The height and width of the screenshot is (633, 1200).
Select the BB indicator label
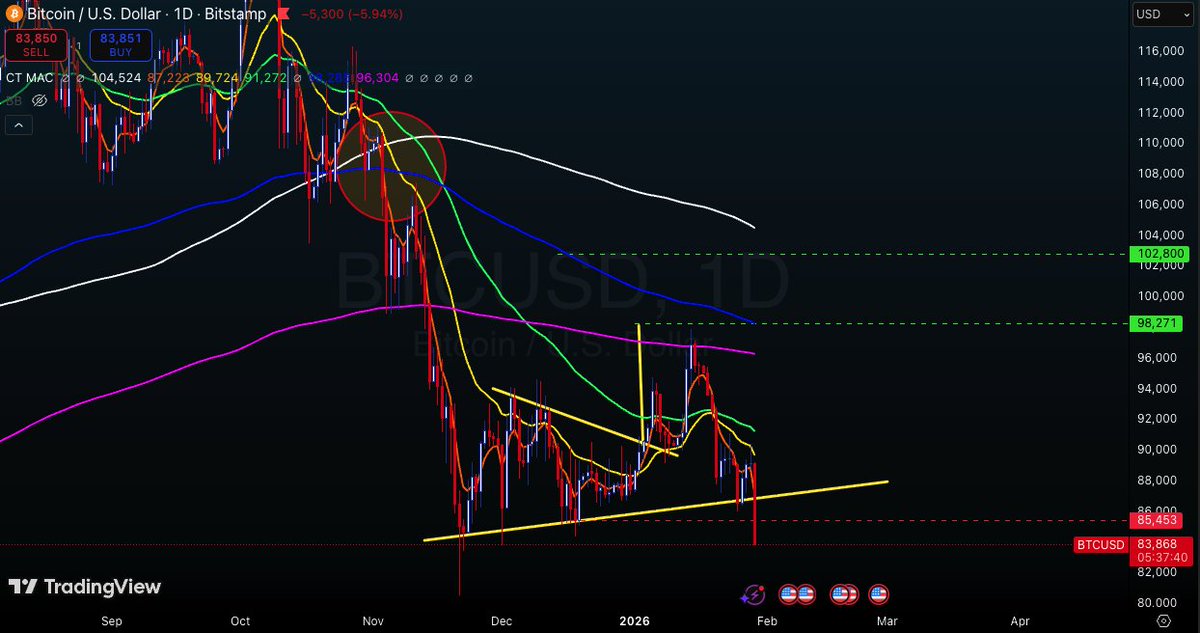pos(14,100)
